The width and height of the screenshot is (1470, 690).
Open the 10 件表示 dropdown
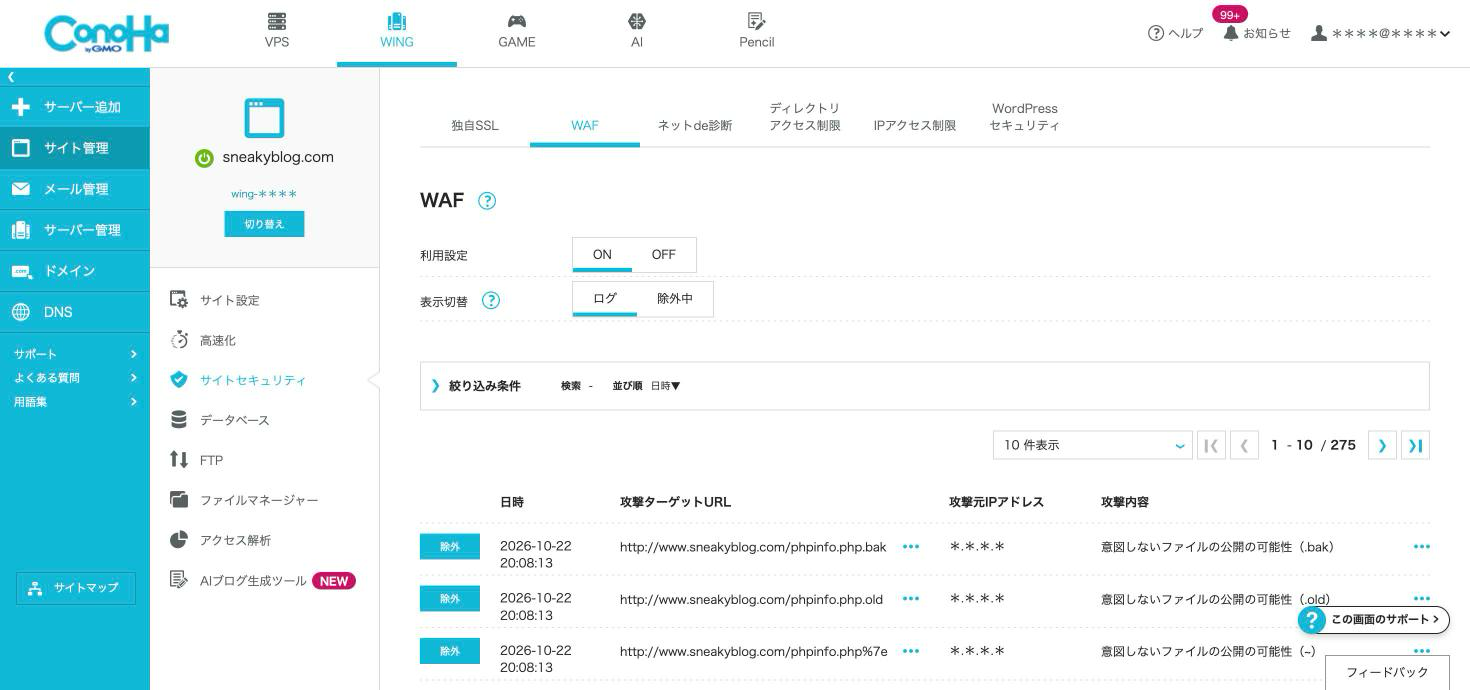pos(1093,445)
